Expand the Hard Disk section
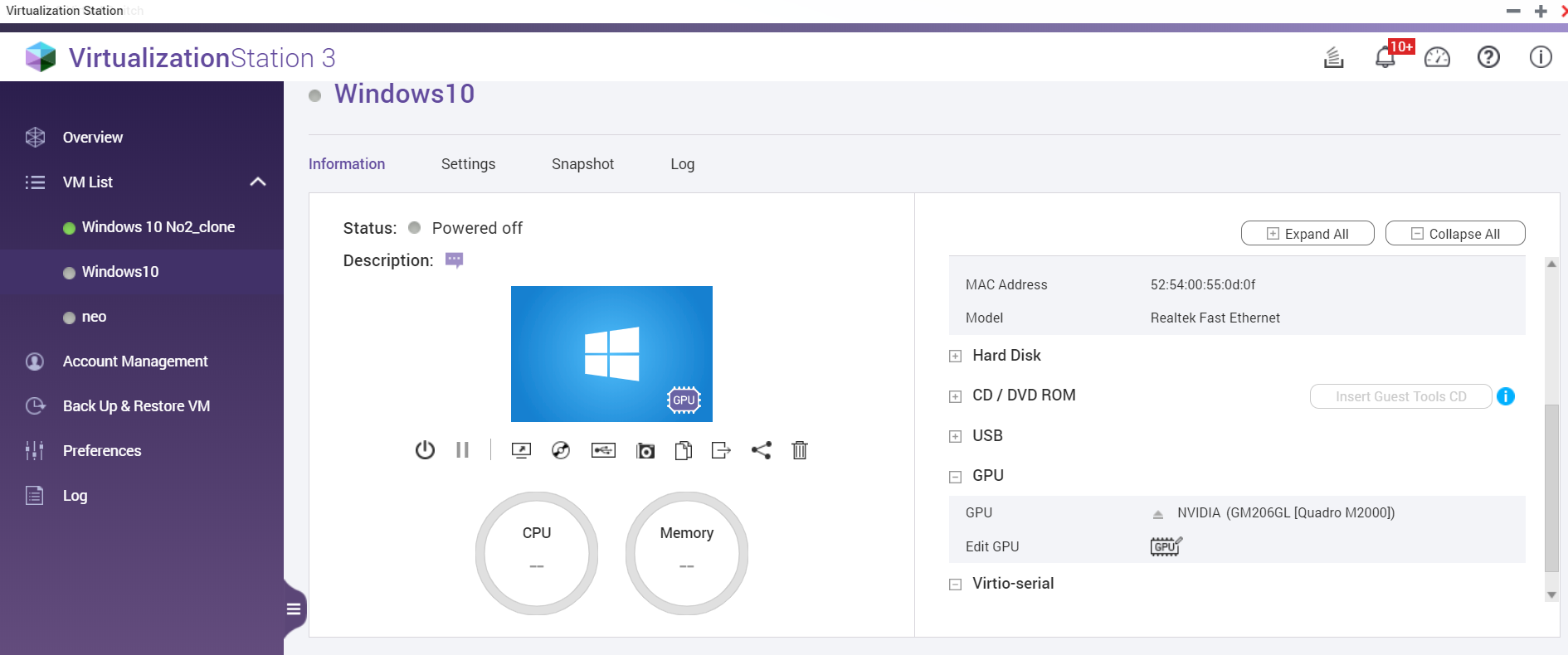The image size is (1568, 655). click(956, 357)
